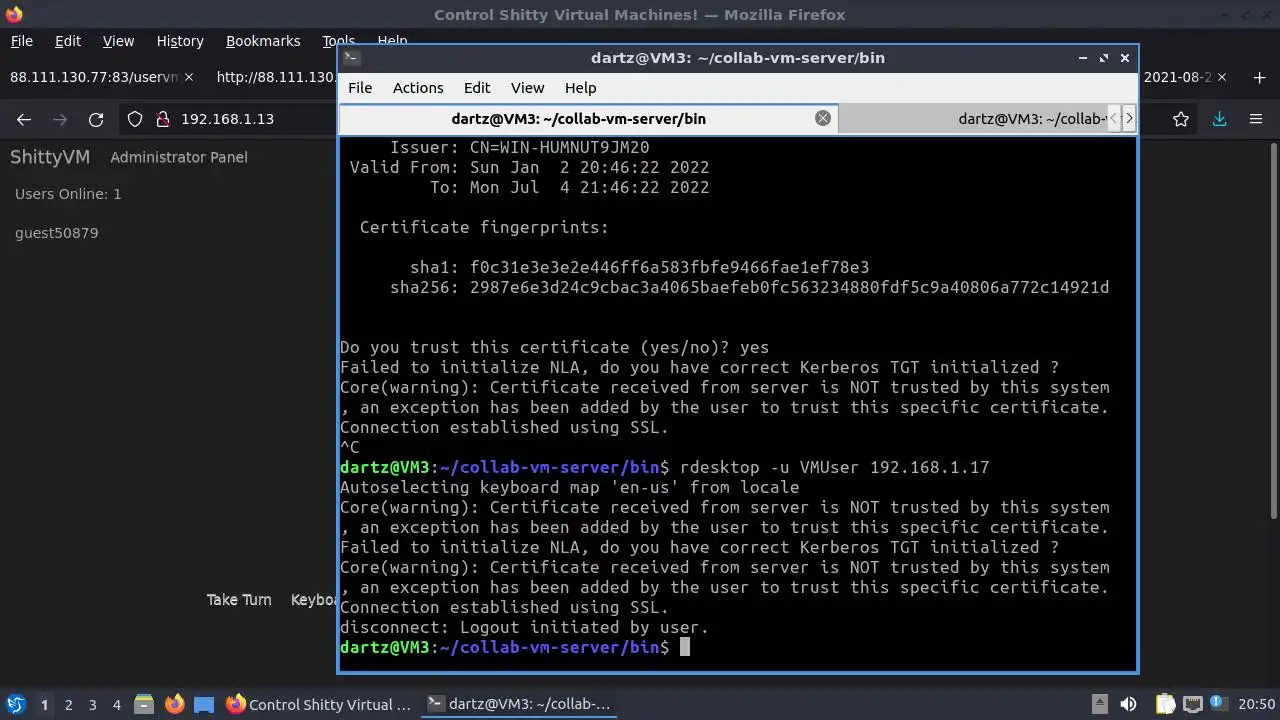Focus Control Shitty Virtual taskbar entry

[318, 704]
